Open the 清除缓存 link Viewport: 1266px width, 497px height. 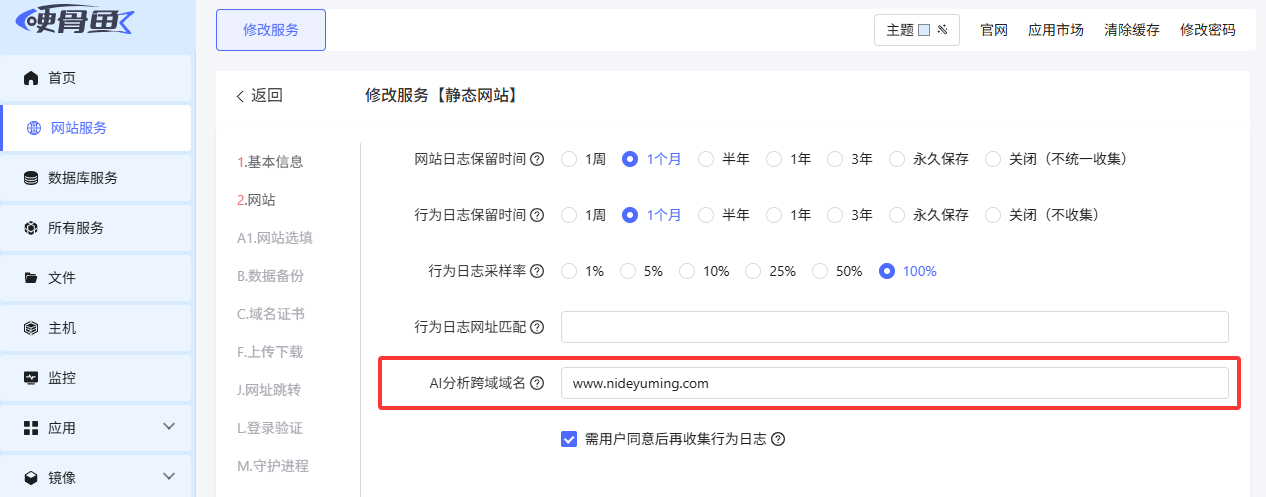tap(1131, 30)
